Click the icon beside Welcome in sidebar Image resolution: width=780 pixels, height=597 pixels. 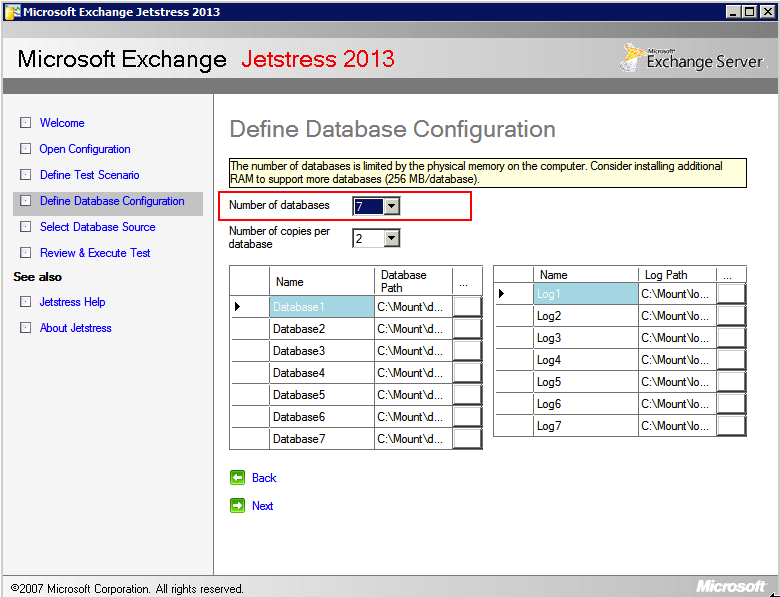click(x=26, y=124)
